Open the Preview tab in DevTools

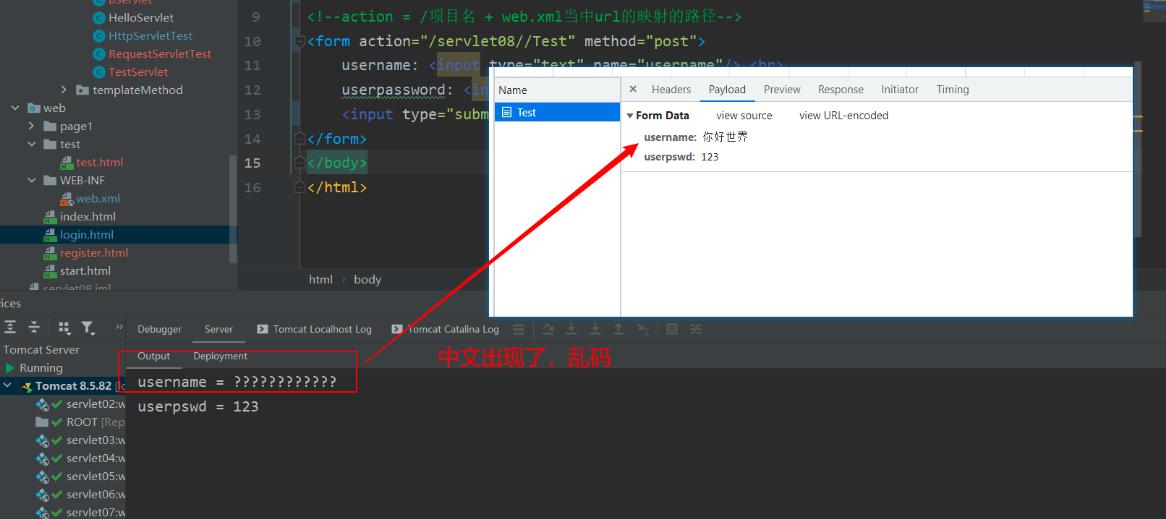tap(782, 89)
